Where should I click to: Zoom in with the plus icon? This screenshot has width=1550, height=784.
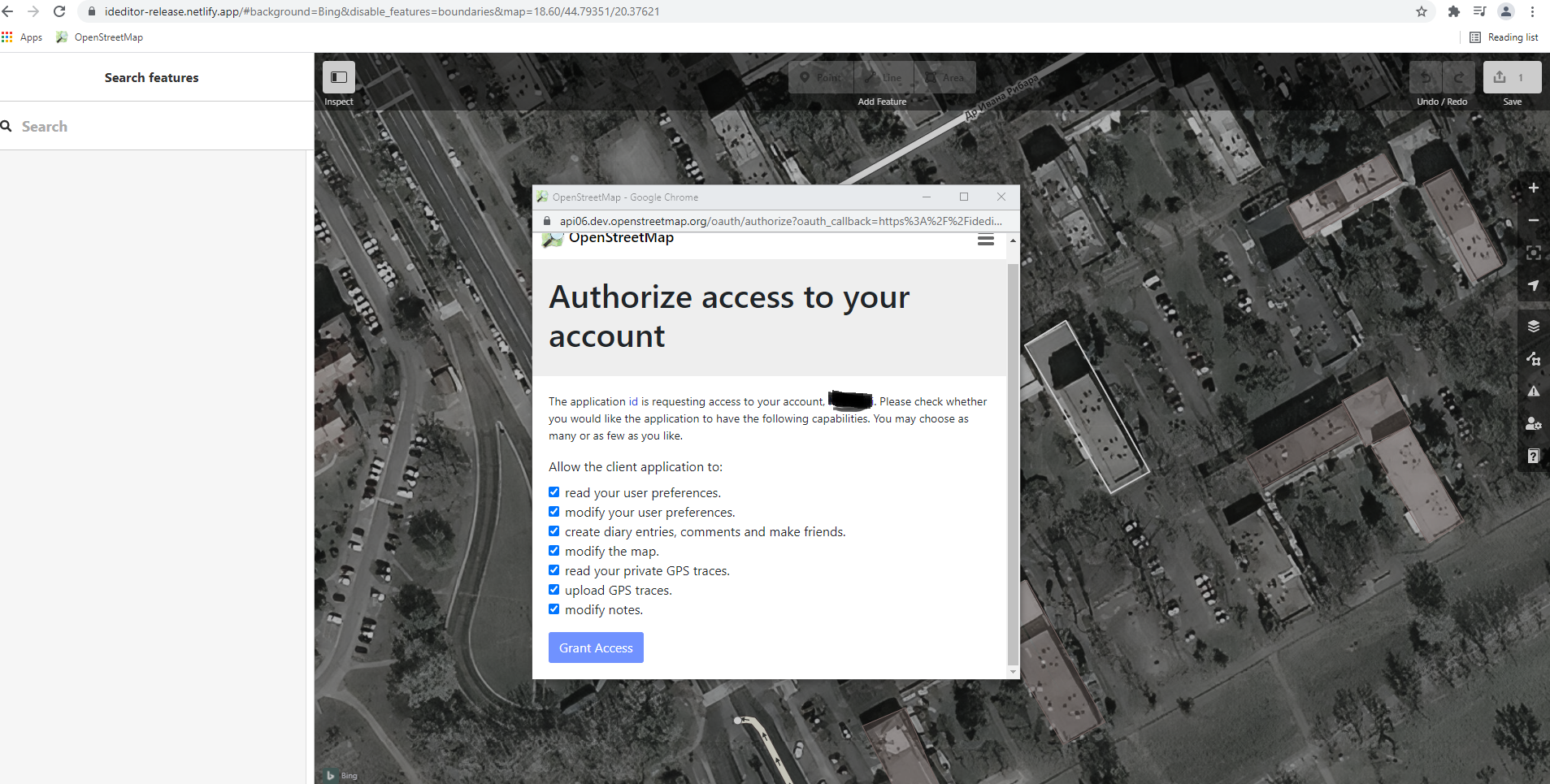(x=1533, y=188)
